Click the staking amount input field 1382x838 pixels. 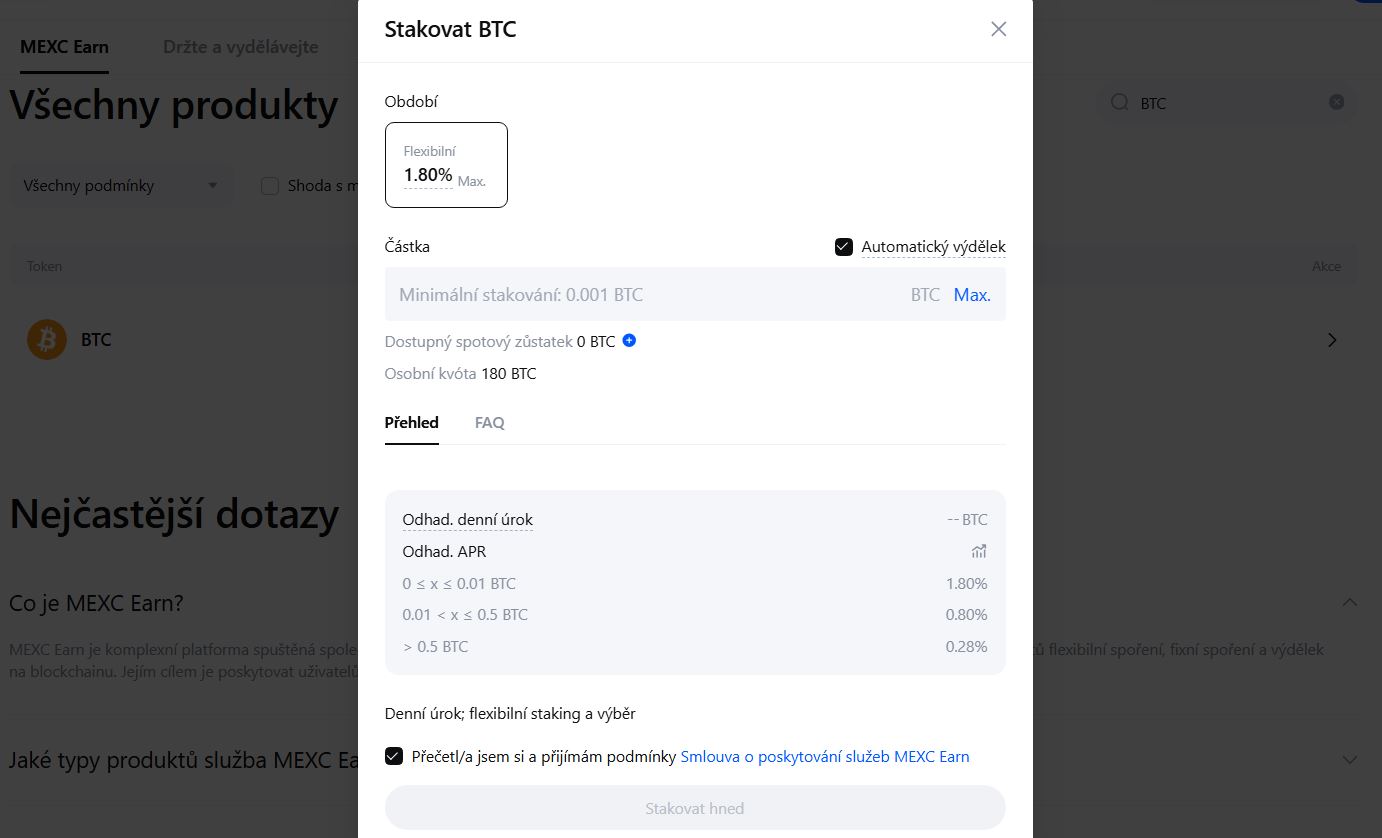(x=650, y=294)
